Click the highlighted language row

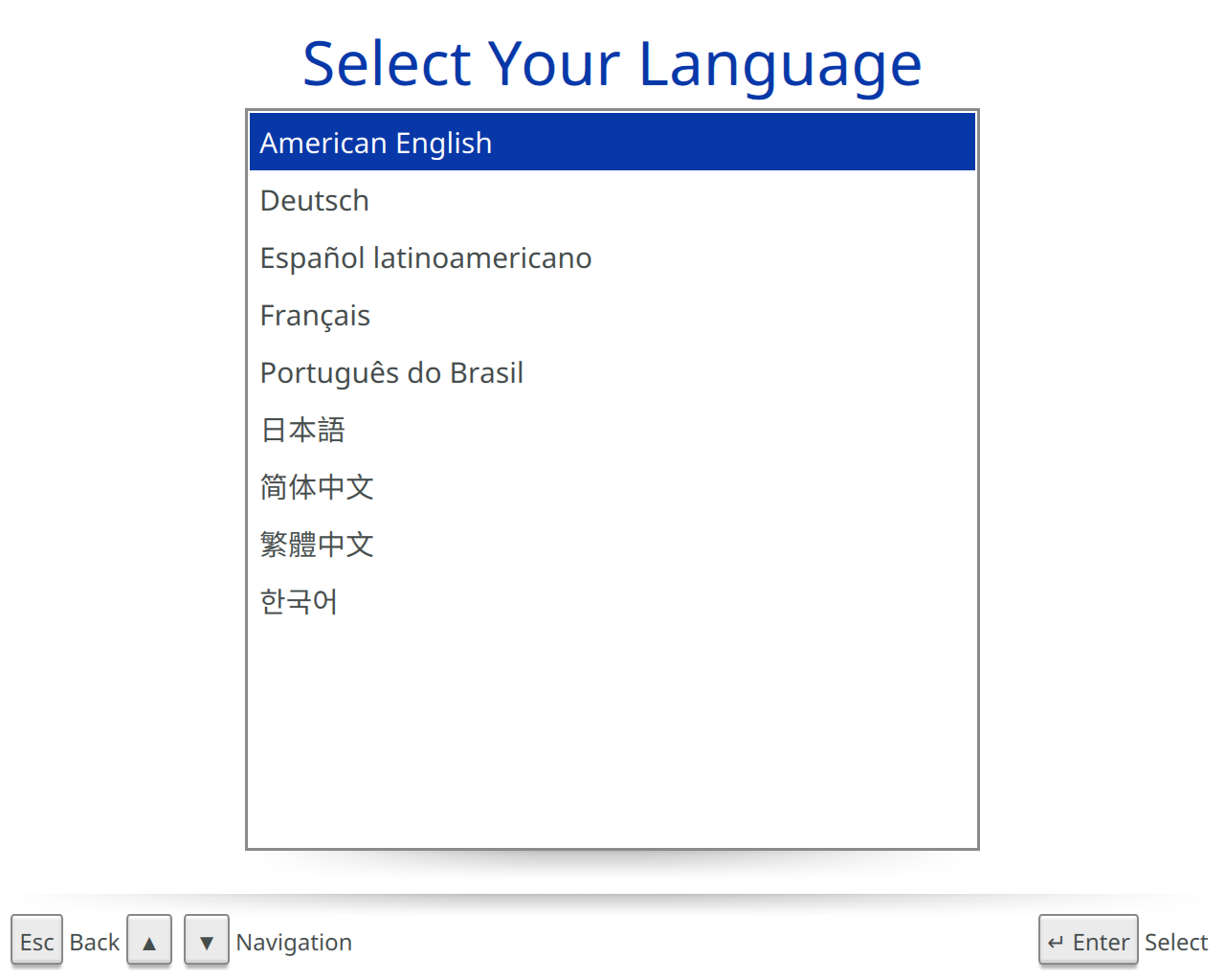click(612, 142)
